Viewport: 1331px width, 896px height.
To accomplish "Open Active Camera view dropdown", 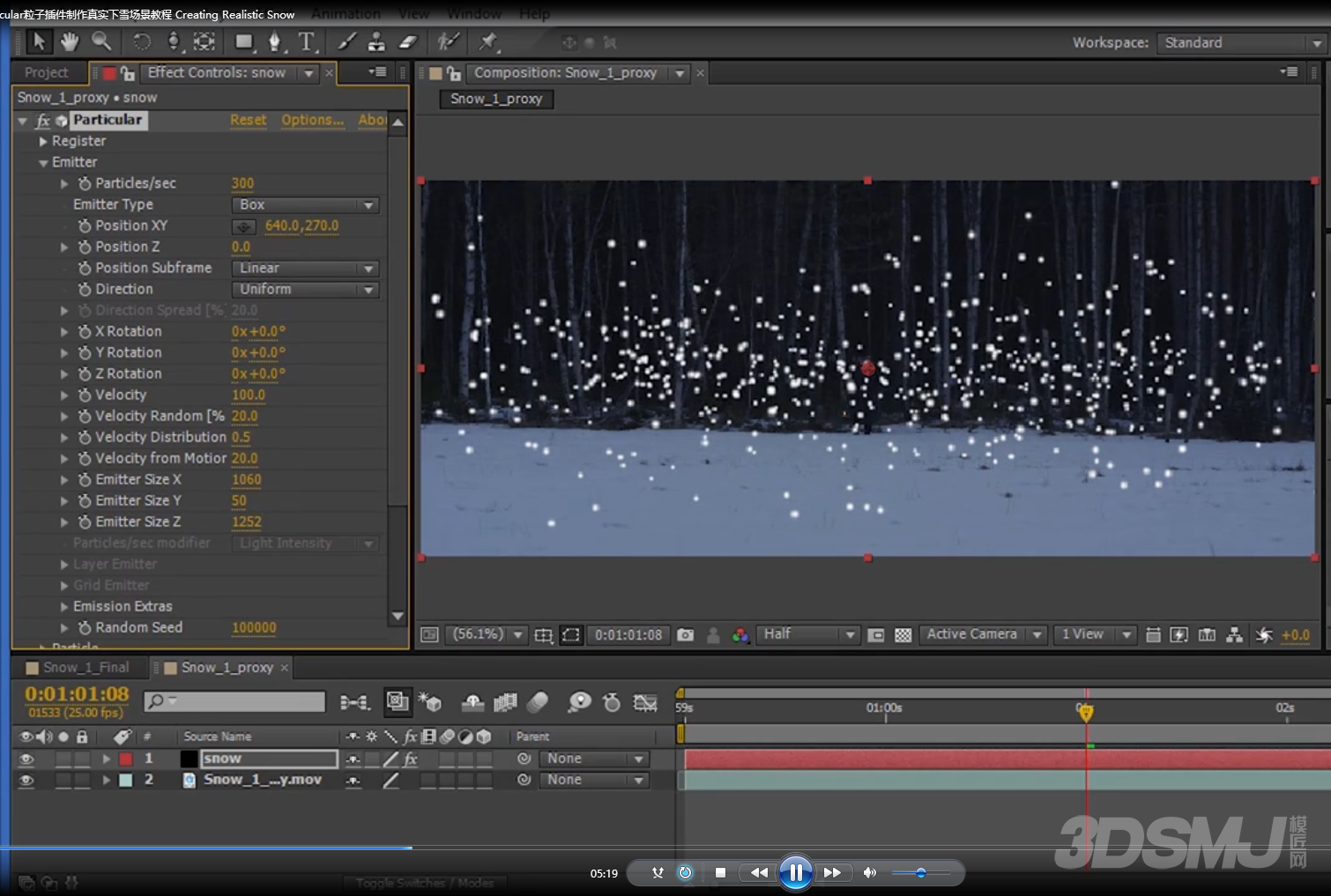I will point(983,634).
